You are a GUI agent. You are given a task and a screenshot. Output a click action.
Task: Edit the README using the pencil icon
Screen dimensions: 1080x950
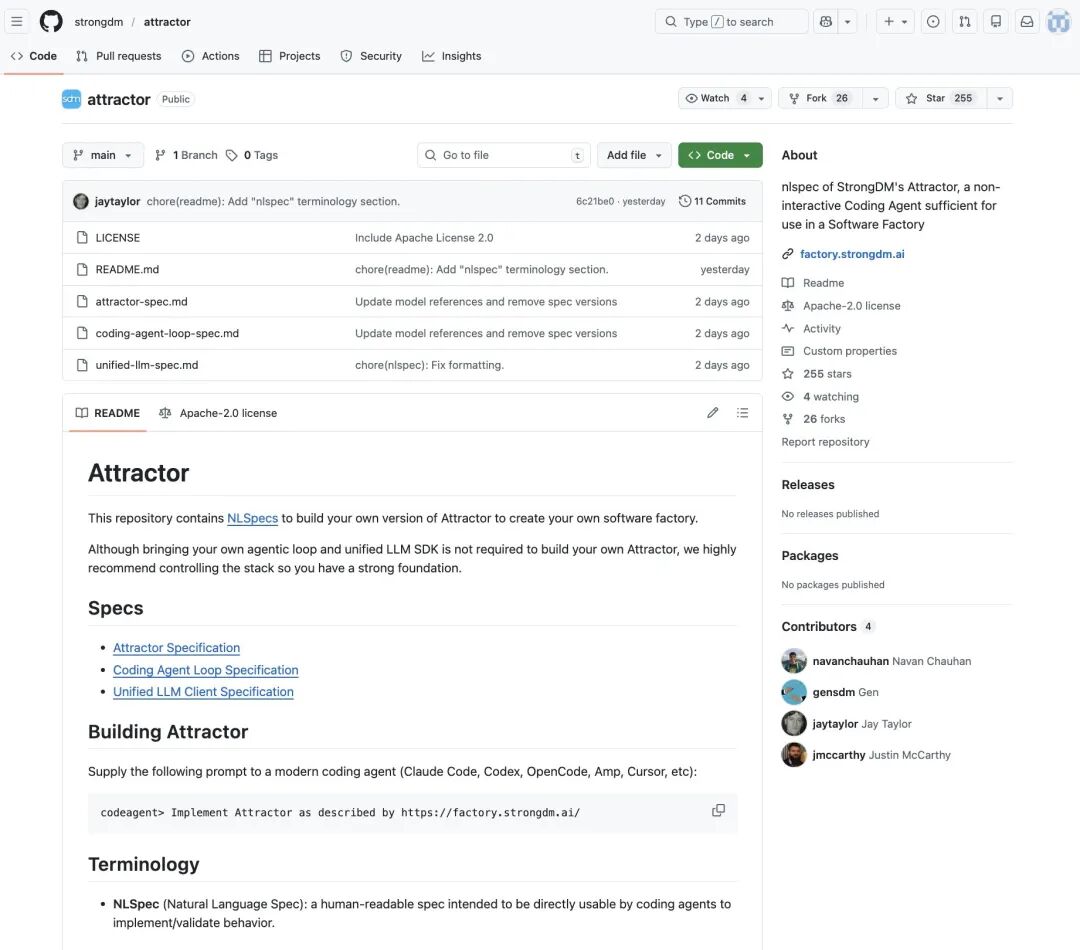[x=712, y=412]
